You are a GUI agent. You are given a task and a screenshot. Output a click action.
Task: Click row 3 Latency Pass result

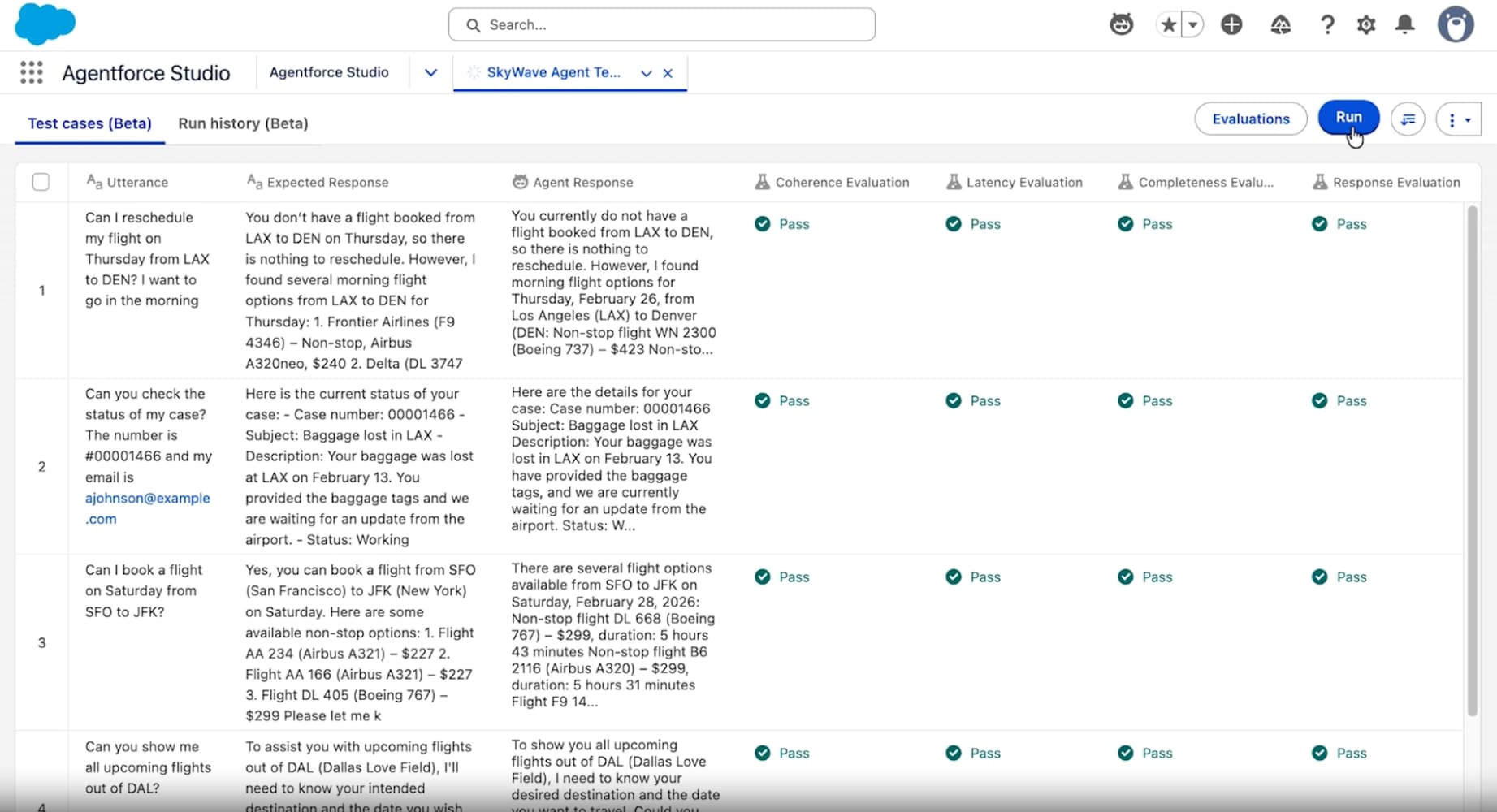973,577
